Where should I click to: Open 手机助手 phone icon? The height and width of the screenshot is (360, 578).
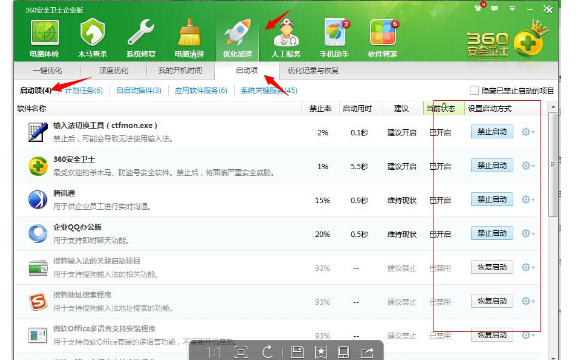[335, 33]
